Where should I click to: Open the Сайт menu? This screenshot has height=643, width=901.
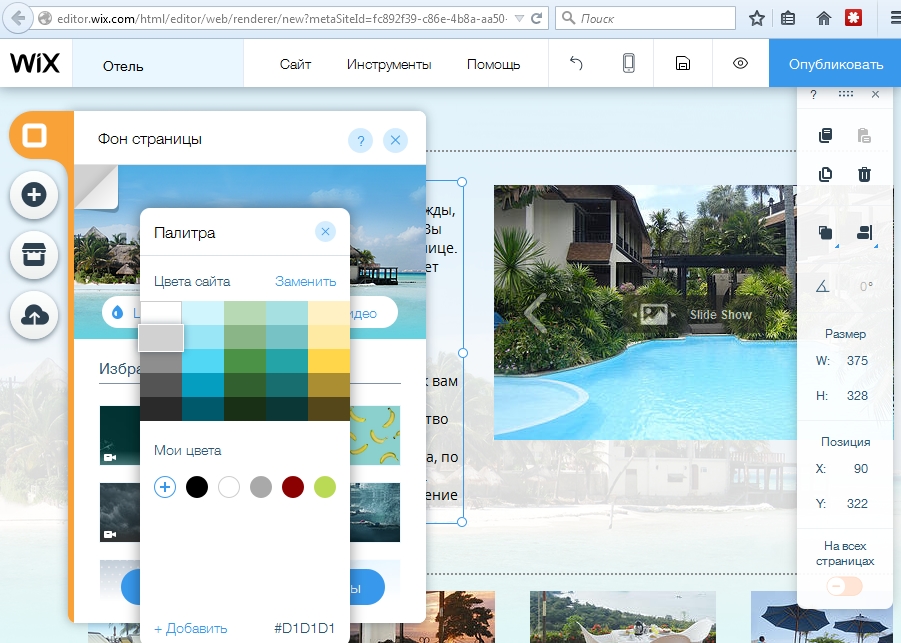pos(295,64)
